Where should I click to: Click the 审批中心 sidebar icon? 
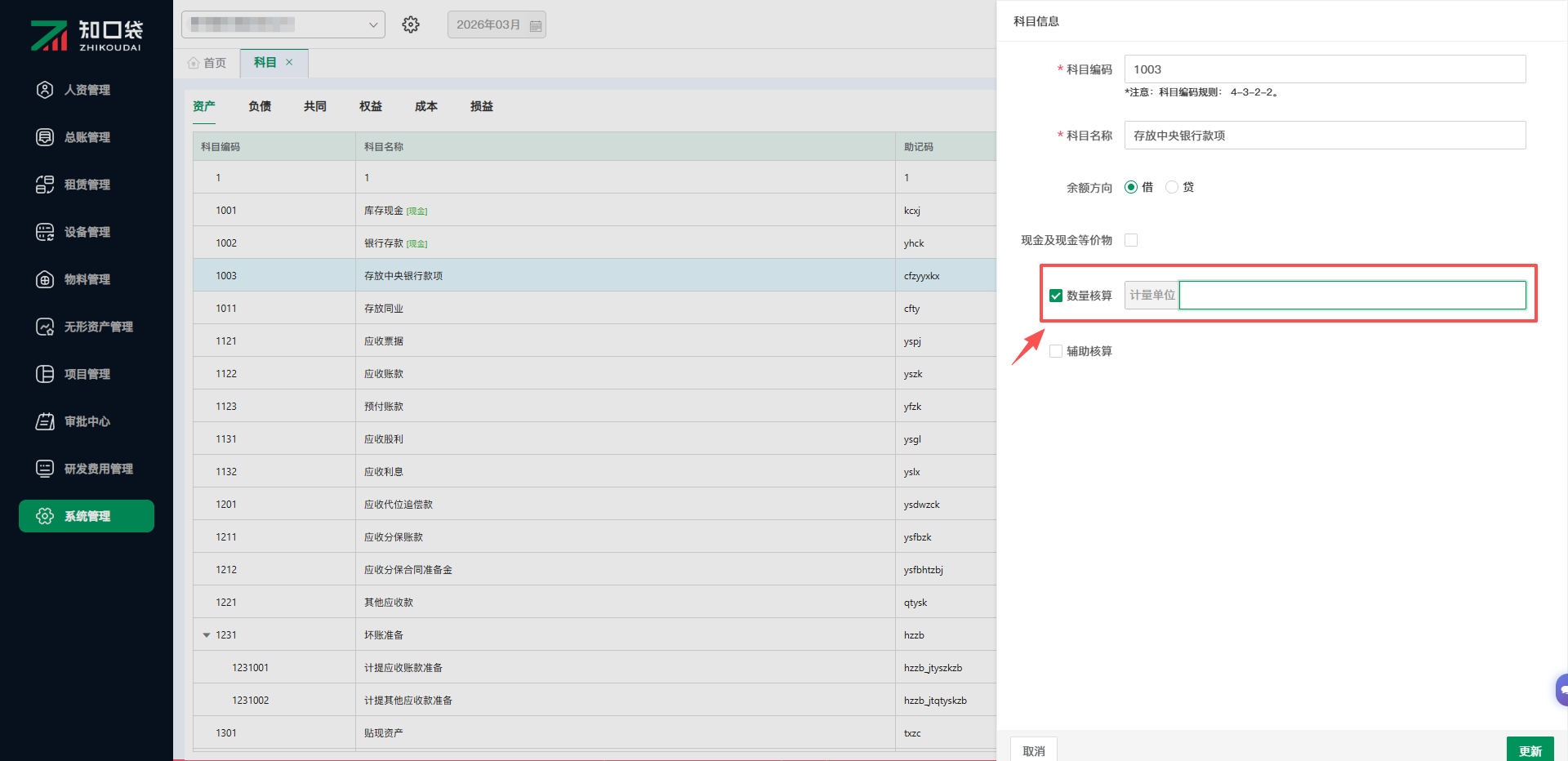(x=45, y=421)
